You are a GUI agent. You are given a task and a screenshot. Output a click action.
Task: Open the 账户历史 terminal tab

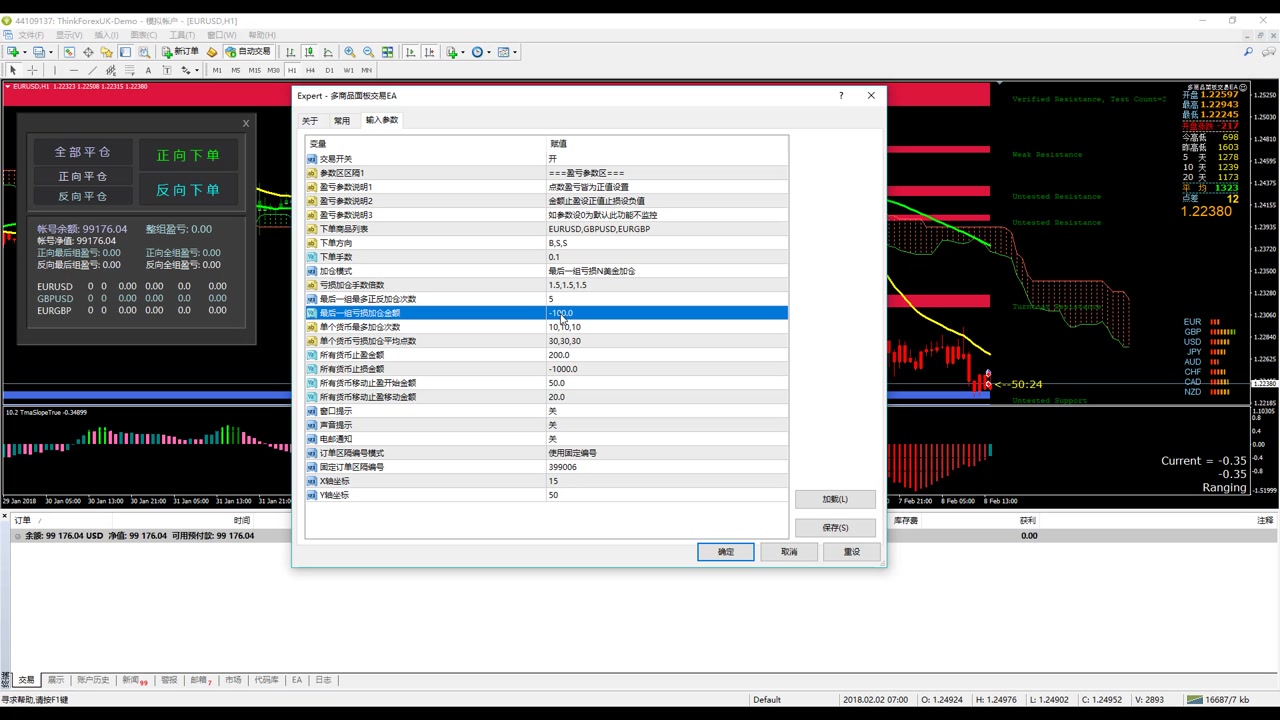coord(93,680)
